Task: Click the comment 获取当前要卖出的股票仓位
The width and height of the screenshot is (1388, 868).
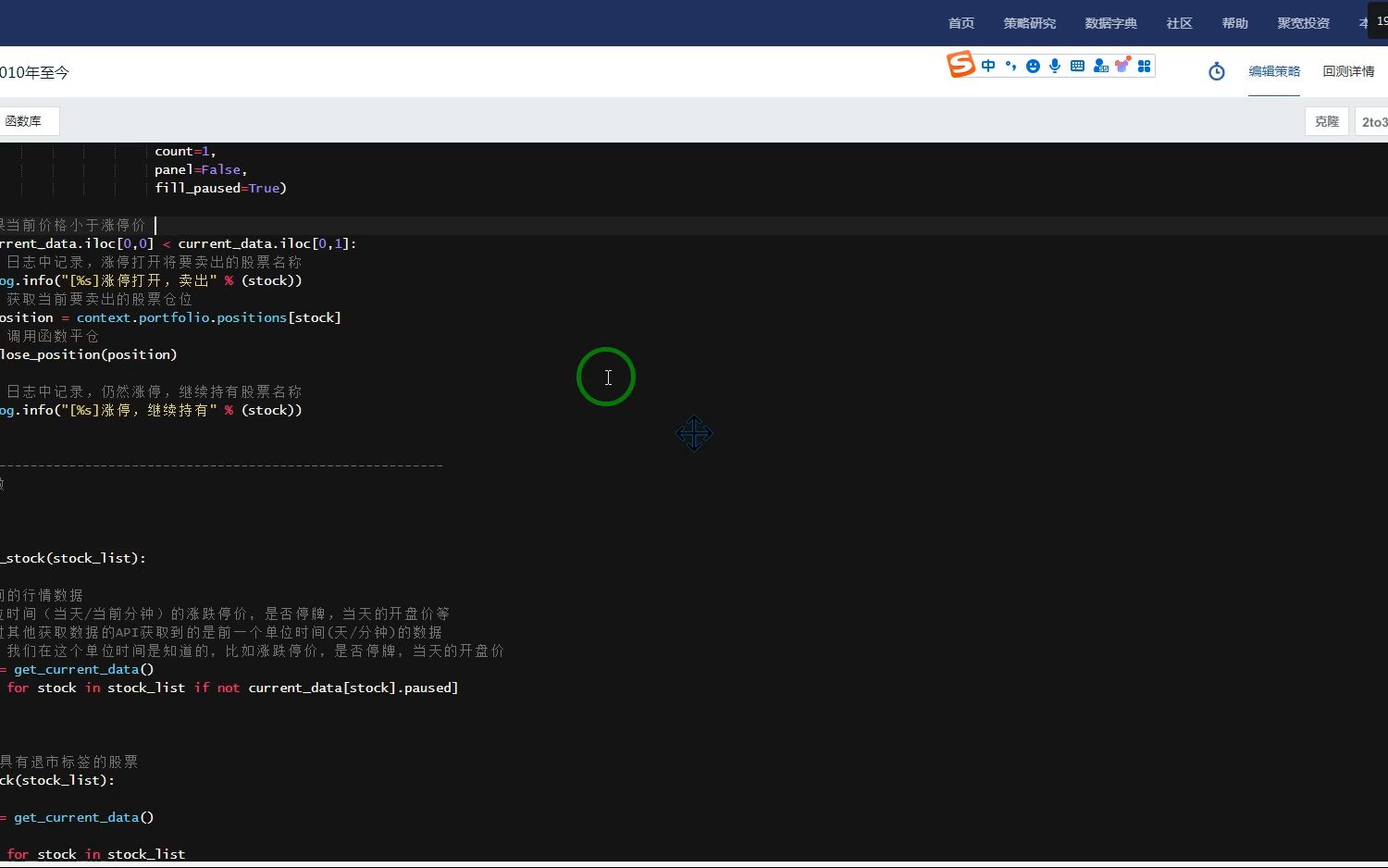Action: (98, 299)
